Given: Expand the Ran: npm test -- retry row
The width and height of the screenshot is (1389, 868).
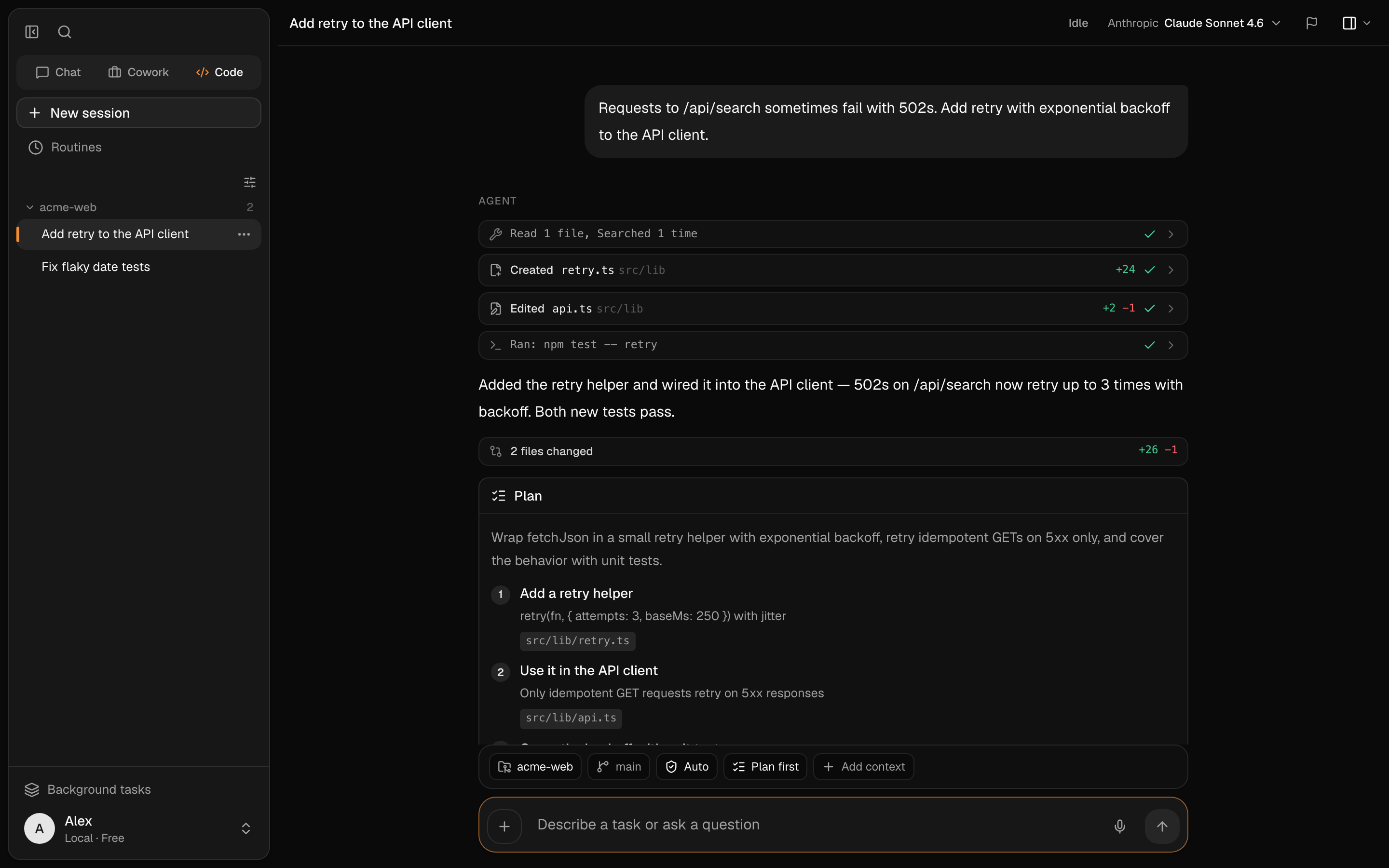Looking at the screenshot, I should click(833, 345).
